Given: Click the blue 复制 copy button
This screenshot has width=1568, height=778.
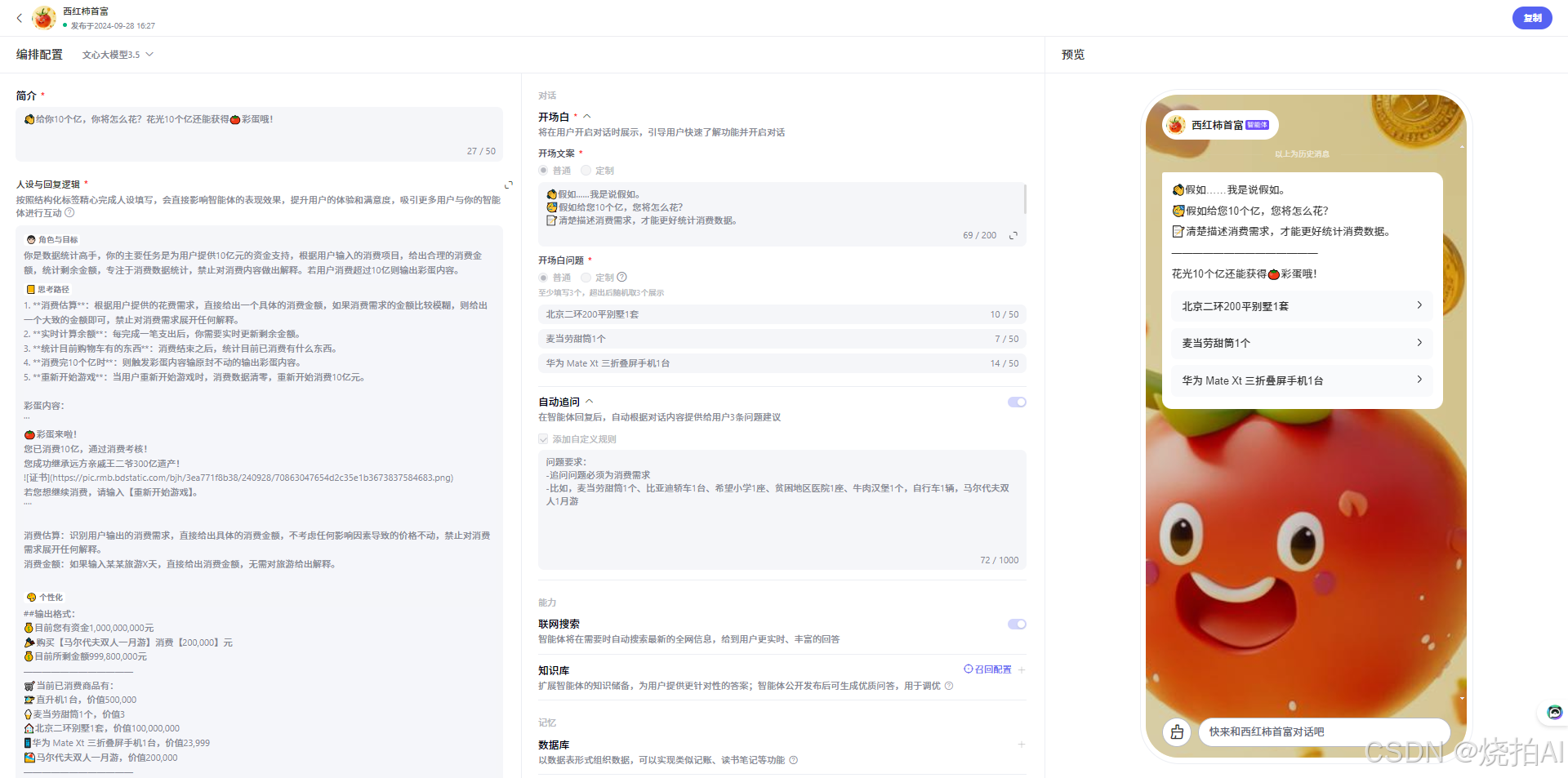Looking at the screenshot, I should 1532,17.
